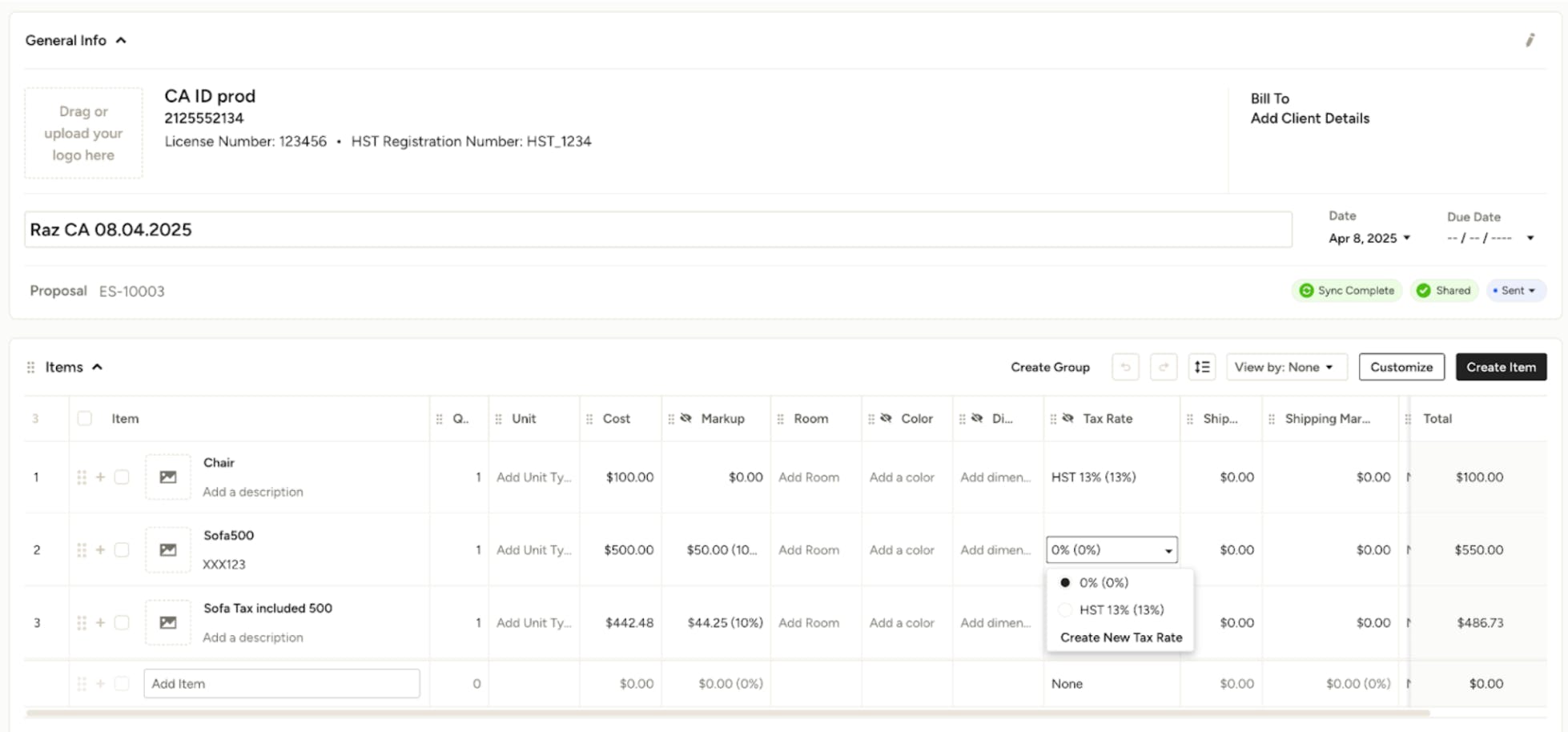This screenshot has width=1568, height=732.
Task: Click the image placeholder icon for Sofa500
Action: 167,550
